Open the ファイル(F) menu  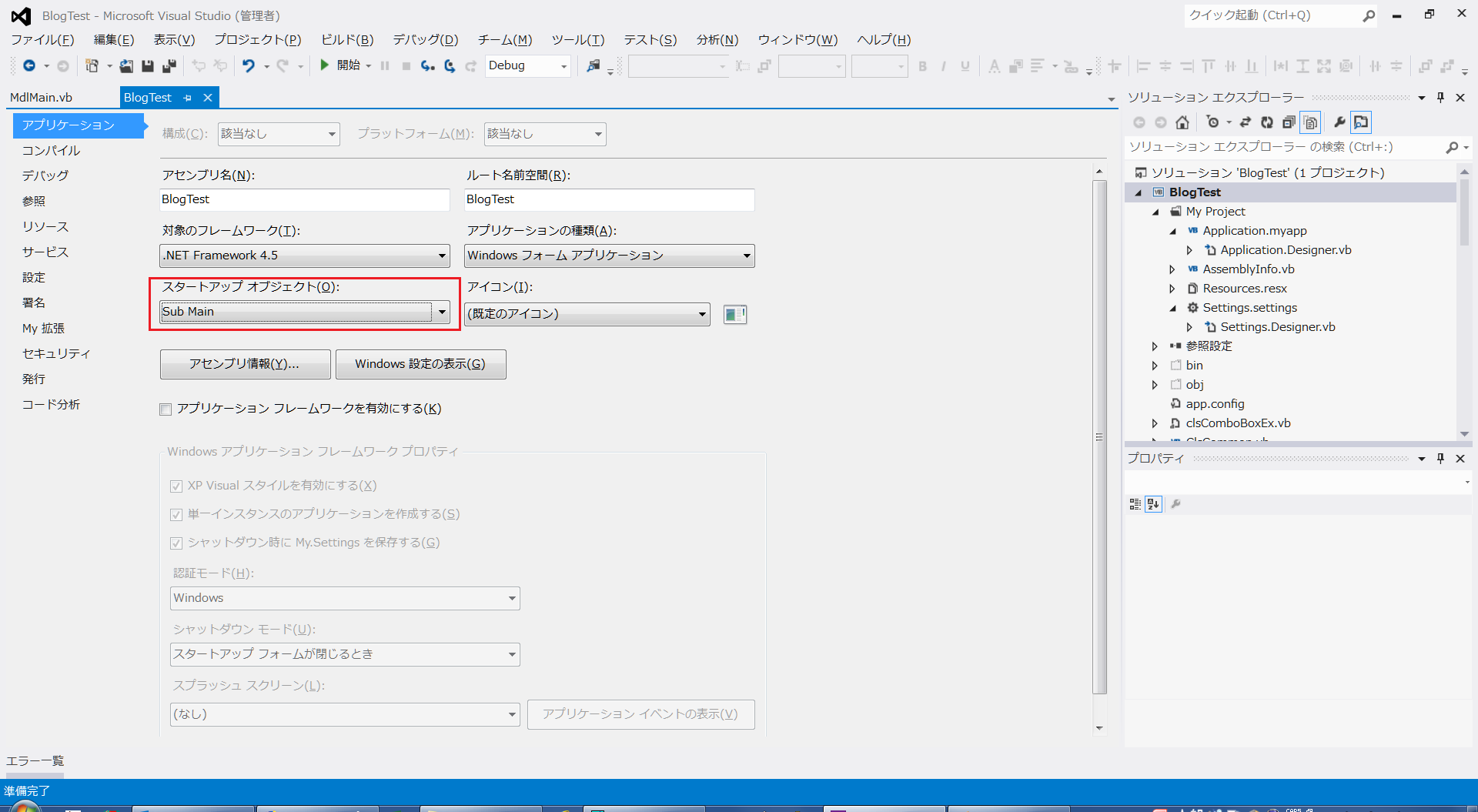(43, 40)
